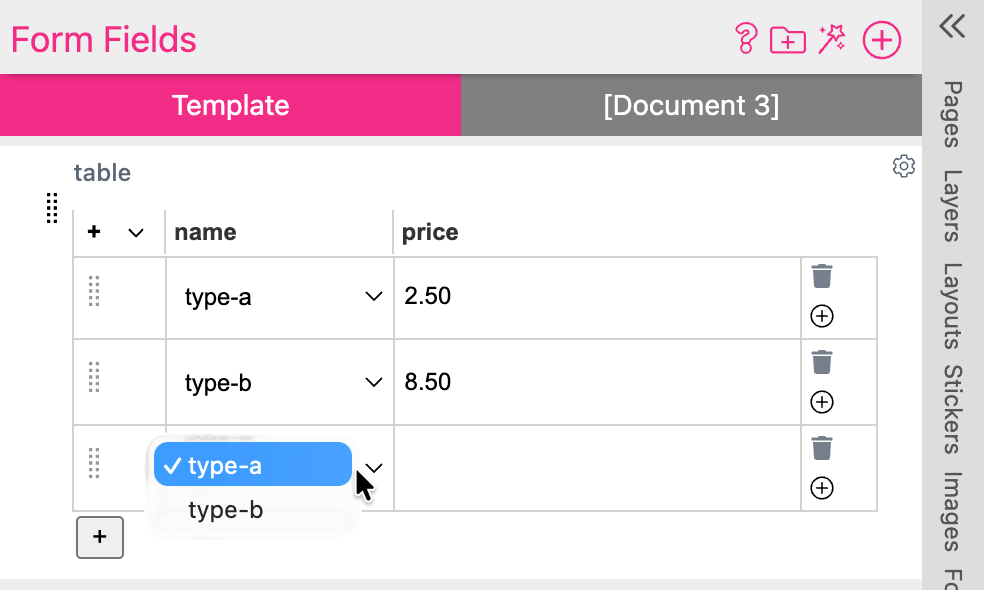Click the name column header
Screen dimensions: 984x590
coord(205,232)
